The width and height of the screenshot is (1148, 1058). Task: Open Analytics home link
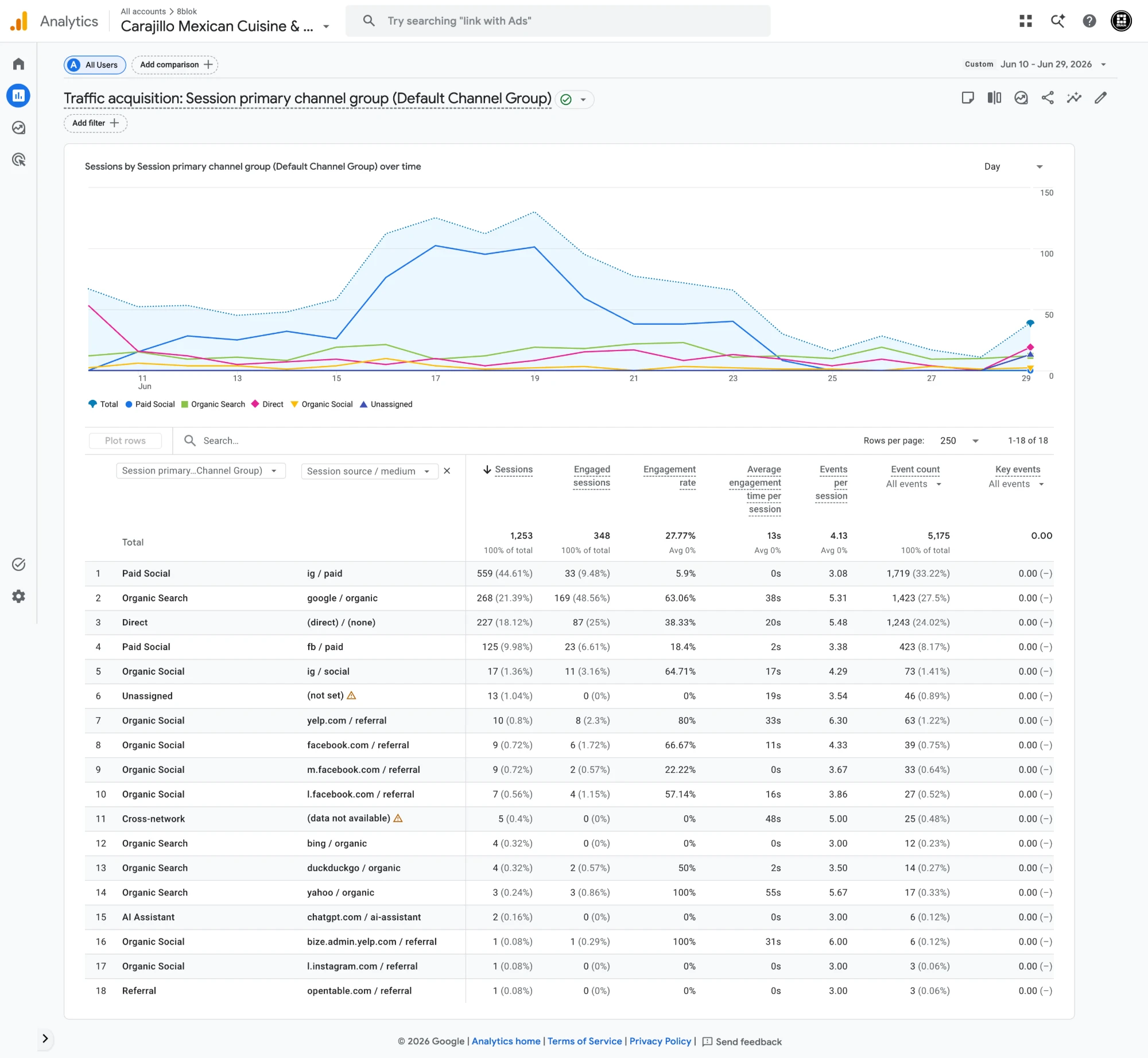(x=506, y=1041)
